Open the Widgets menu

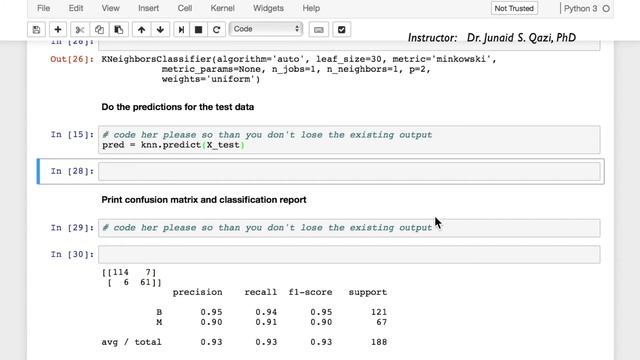click(268, 8)
